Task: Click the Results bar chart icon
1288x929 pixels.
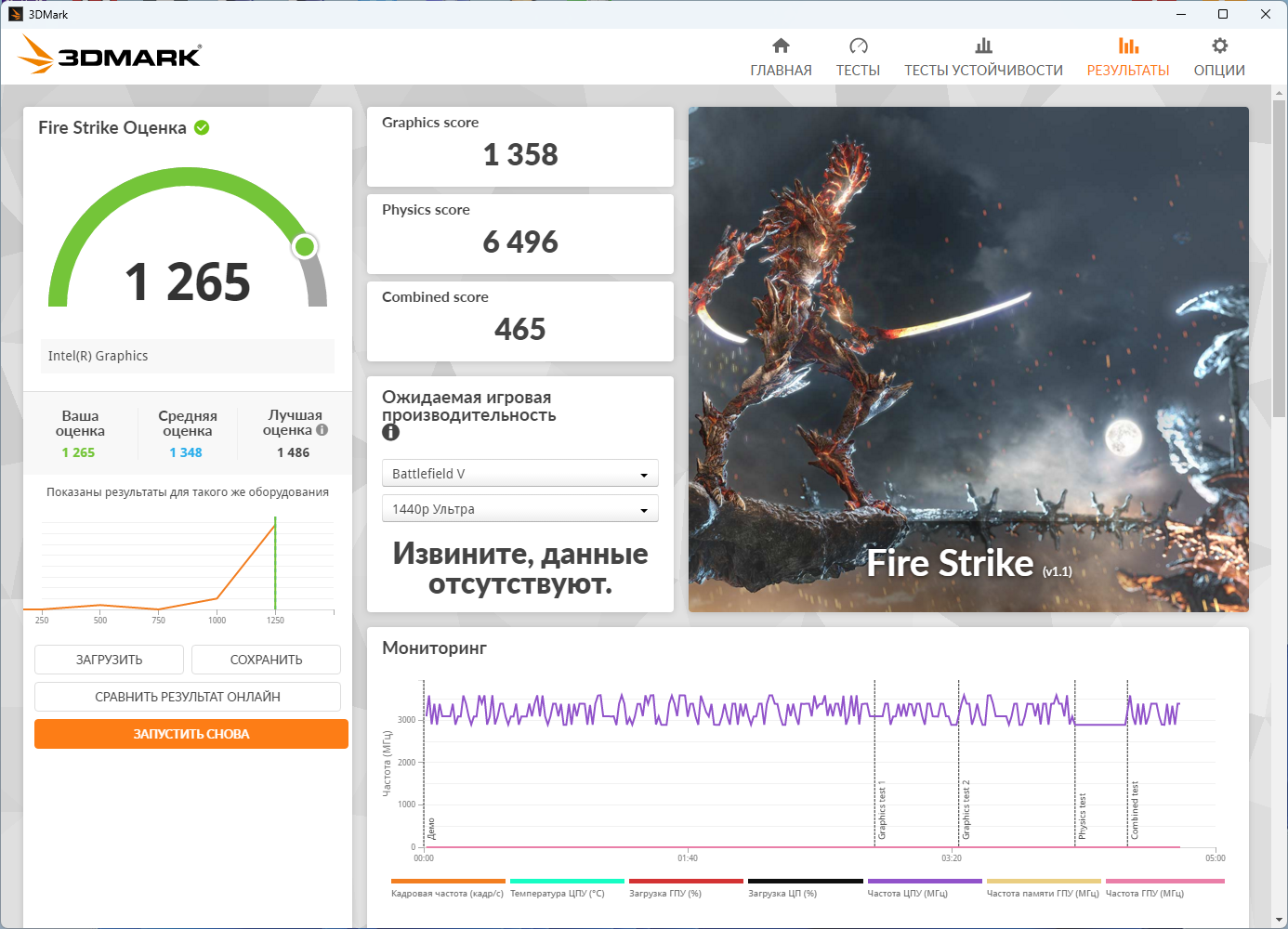Action: tap(1128, 46)
